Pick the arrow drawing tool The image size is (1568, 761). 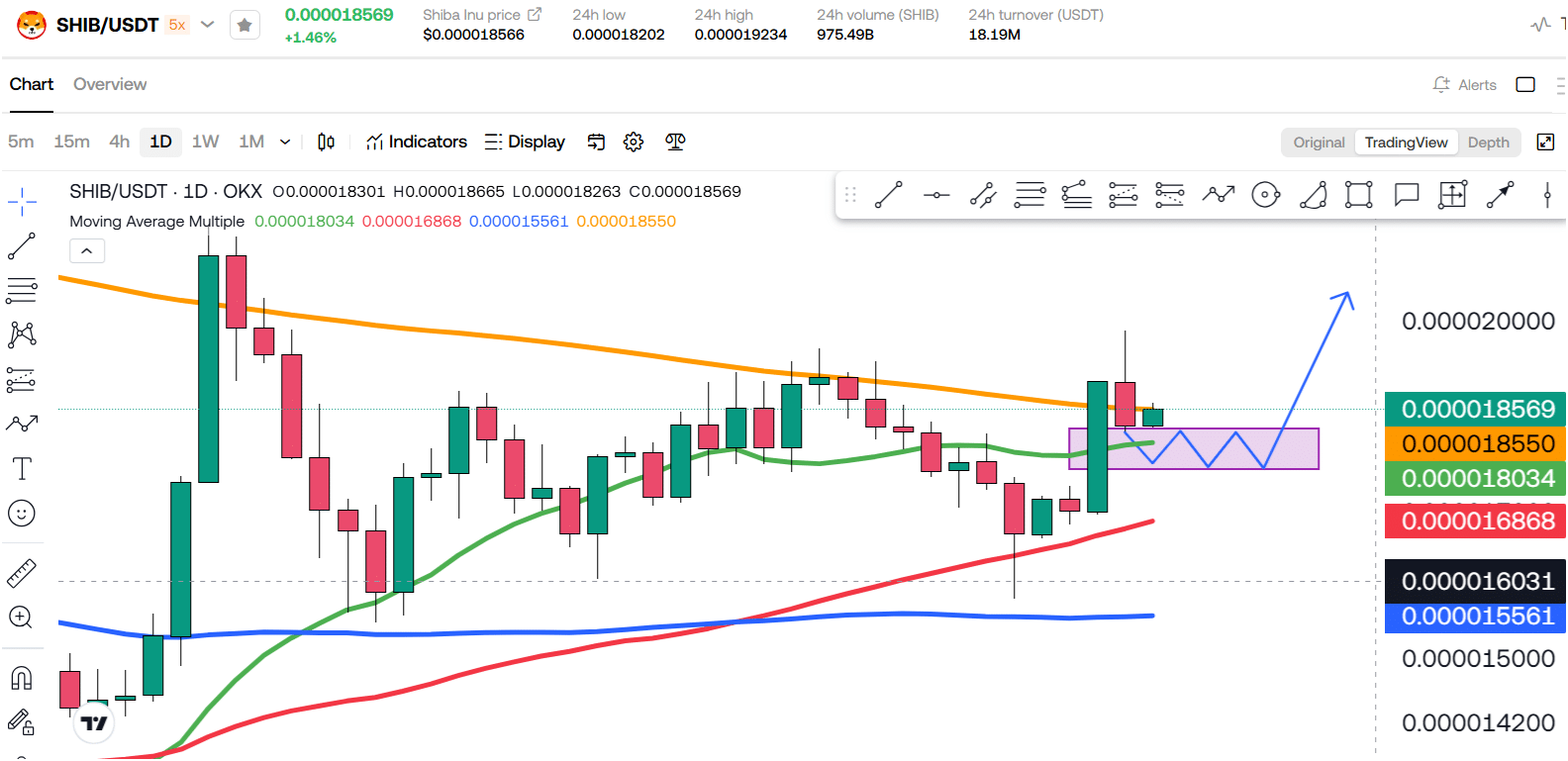pos(1501,195)
